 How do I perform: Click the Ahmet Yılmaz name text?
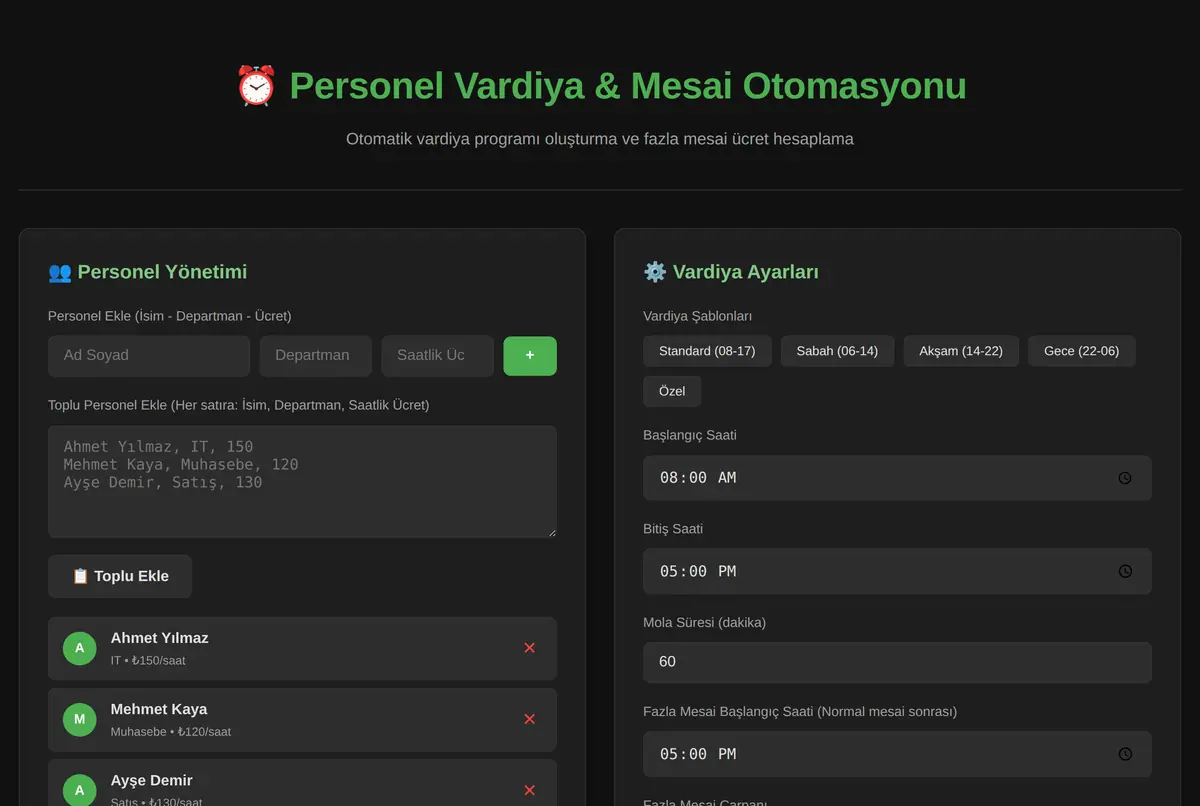(x=160, y=638)
